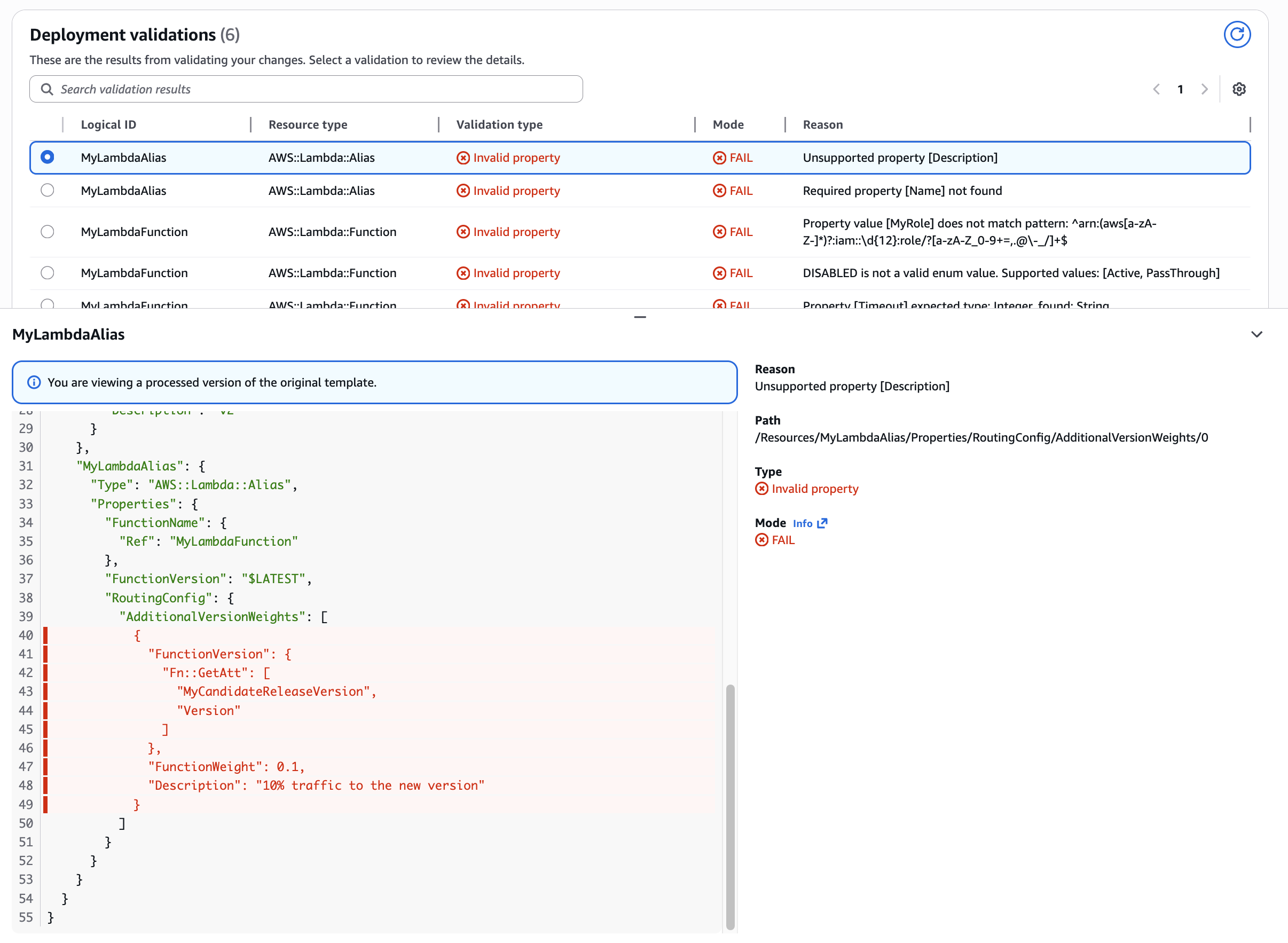The width and height of the screenshot is (1288, 943).
Task: Open the external Info link icon beside Mode
Action: (823, 523)
